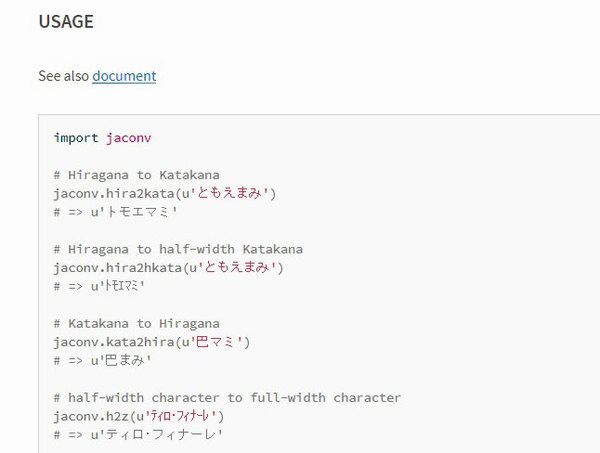Viewport: 600px width, 453px height.
Task: Click the output comment u'巴まみ'
Action: coord(102,360)
